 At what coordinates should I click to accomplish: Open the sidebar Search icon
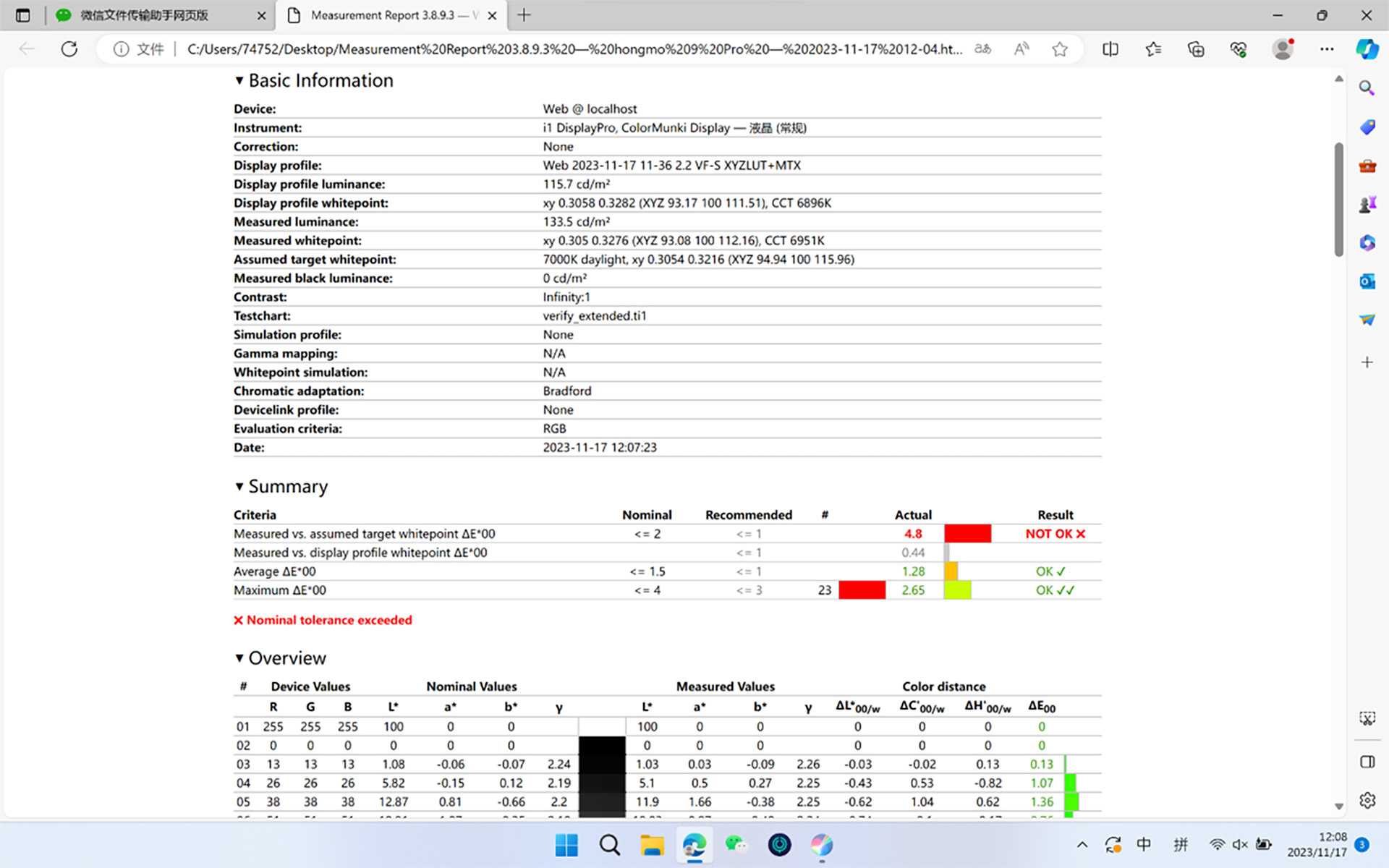1367,88
